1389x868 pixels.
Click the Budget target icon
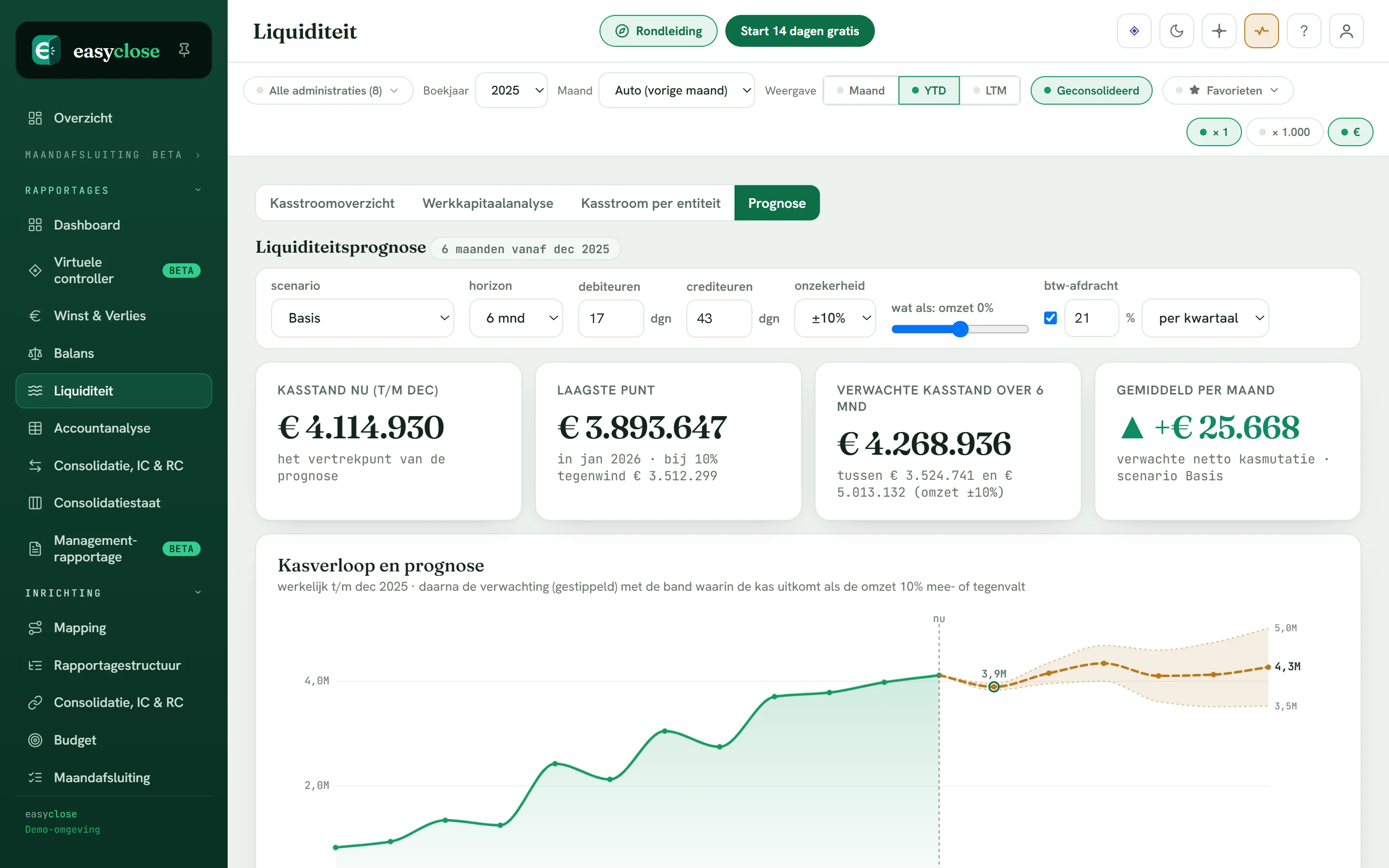35,740
